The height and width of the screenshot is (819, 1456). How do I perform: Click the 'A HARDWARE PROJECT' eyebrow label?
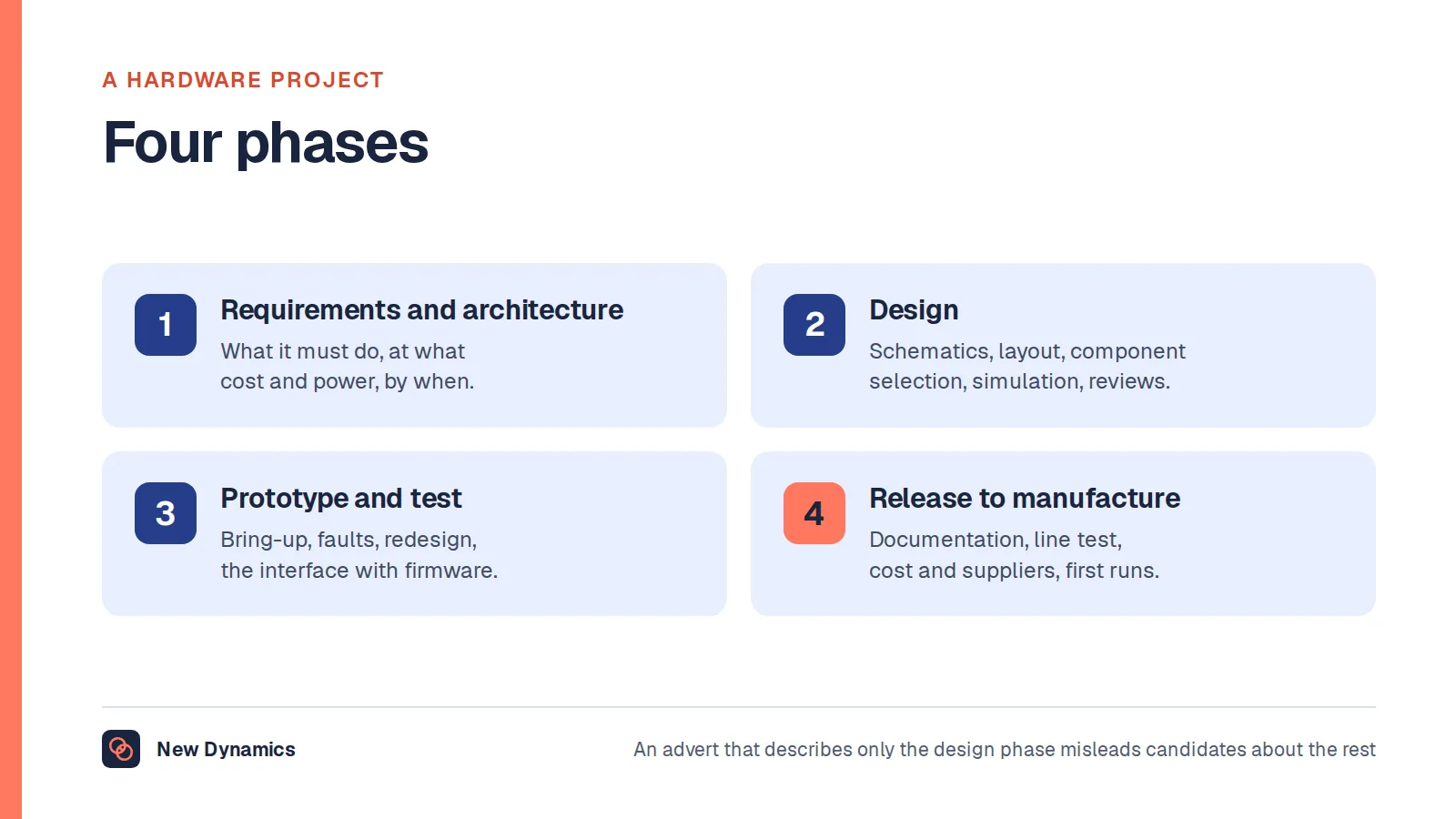(243, 80)
